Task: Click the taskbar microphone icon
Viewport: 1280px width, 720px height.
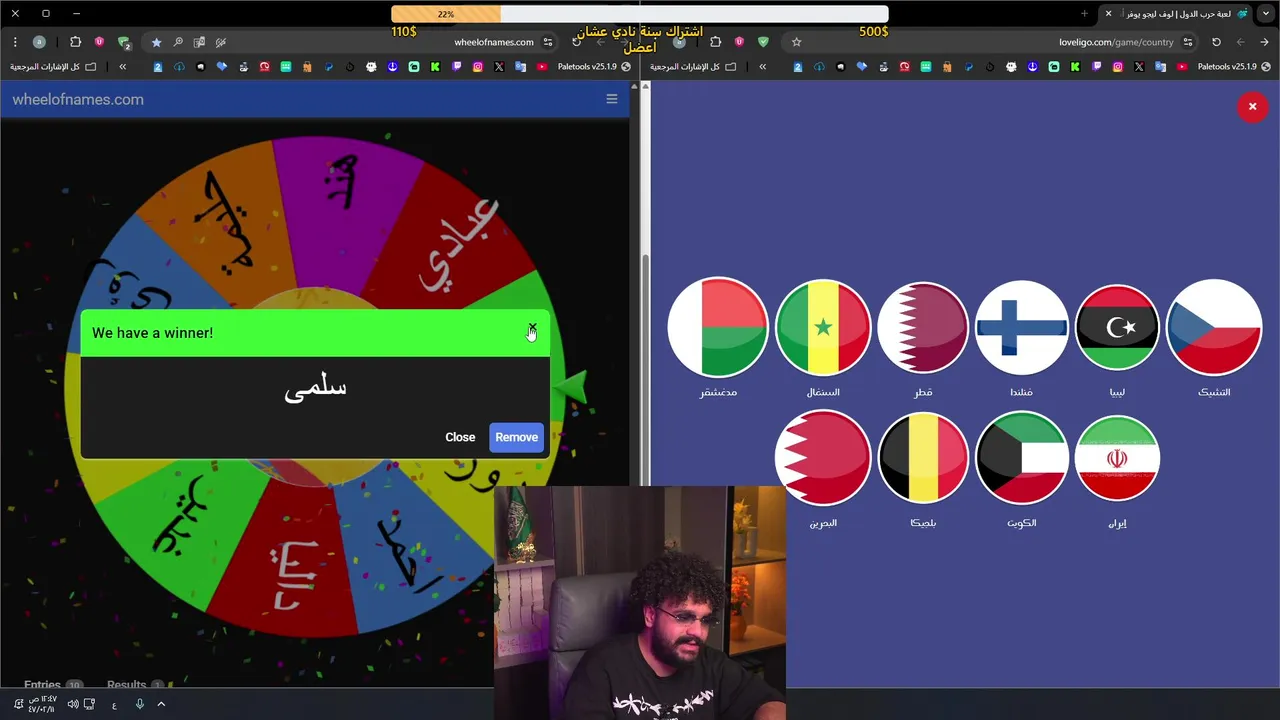Action: [139, 704]
